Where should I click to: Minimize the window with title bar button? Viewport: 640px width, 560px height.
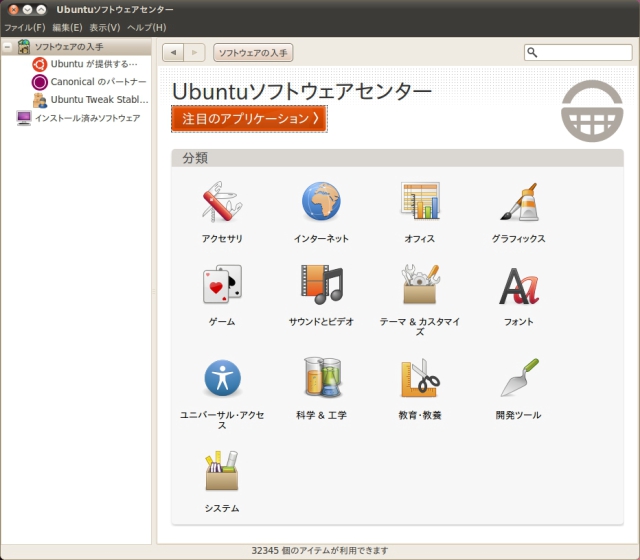tap(27, 9)
